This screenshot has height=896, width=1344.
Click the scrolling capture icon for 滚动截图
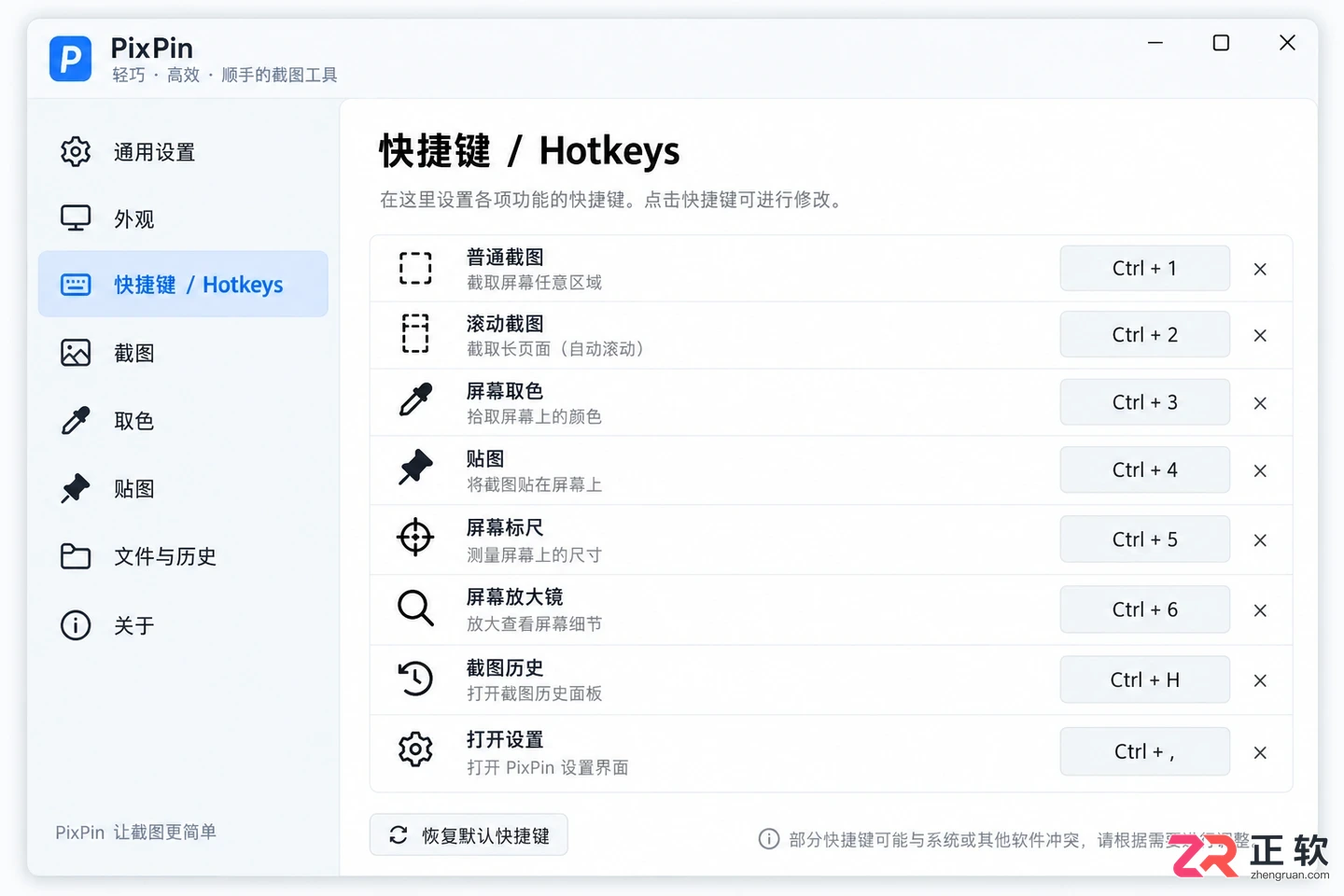click(415, 334)
